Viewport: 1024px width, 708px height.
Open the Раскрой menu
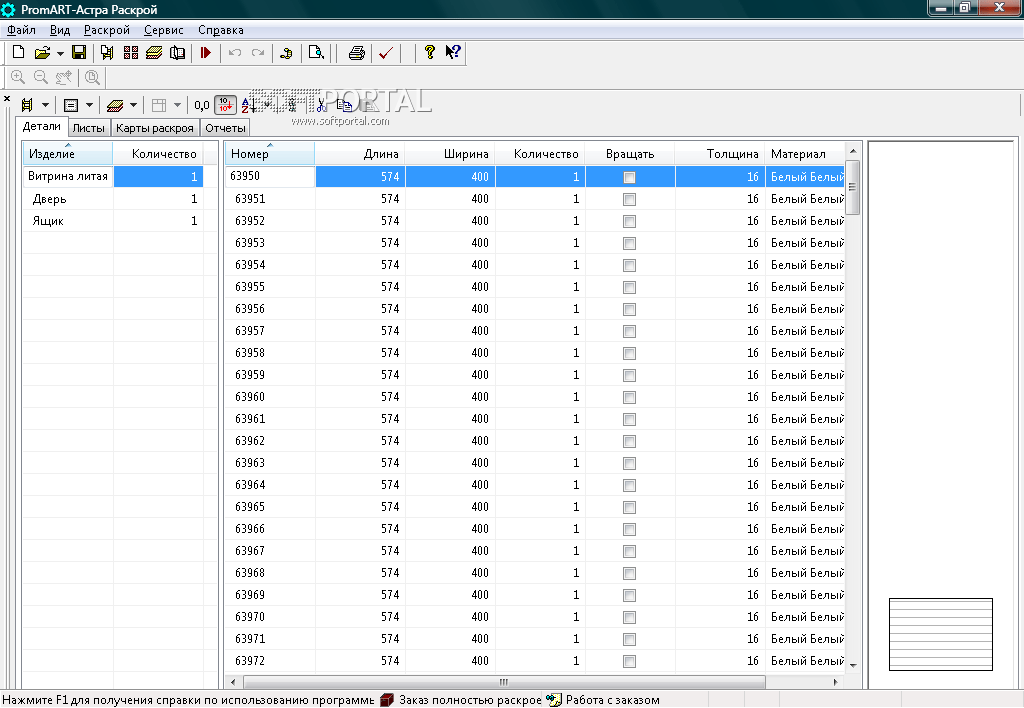point(107,30)
